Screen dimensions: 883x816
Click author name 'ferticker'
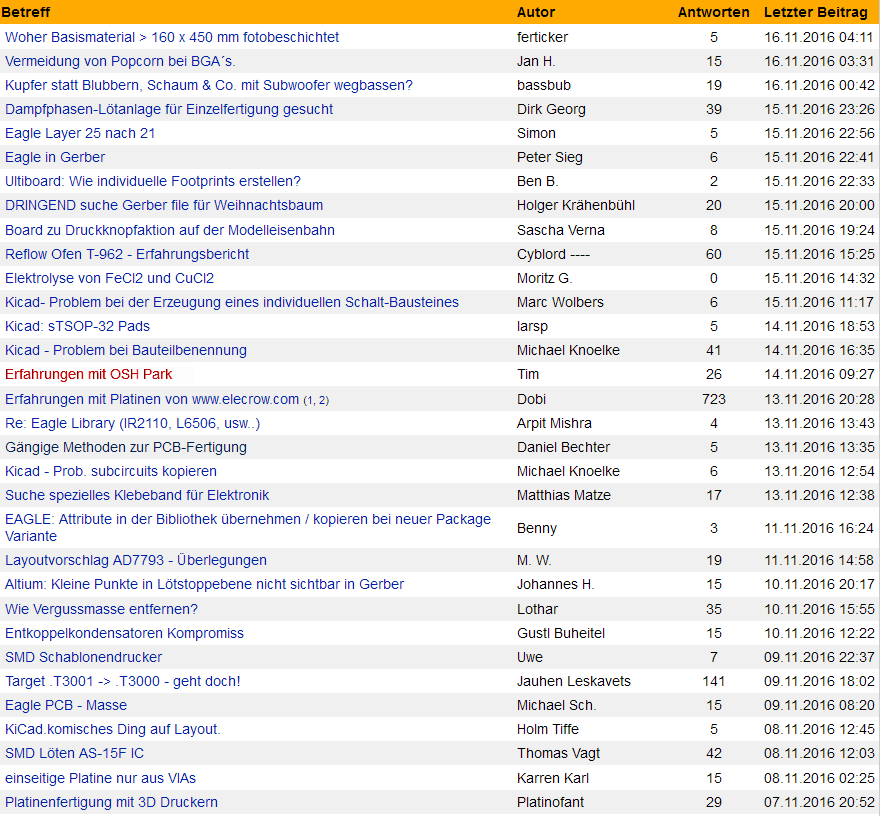pyautogui.click(x=542, y=37)
